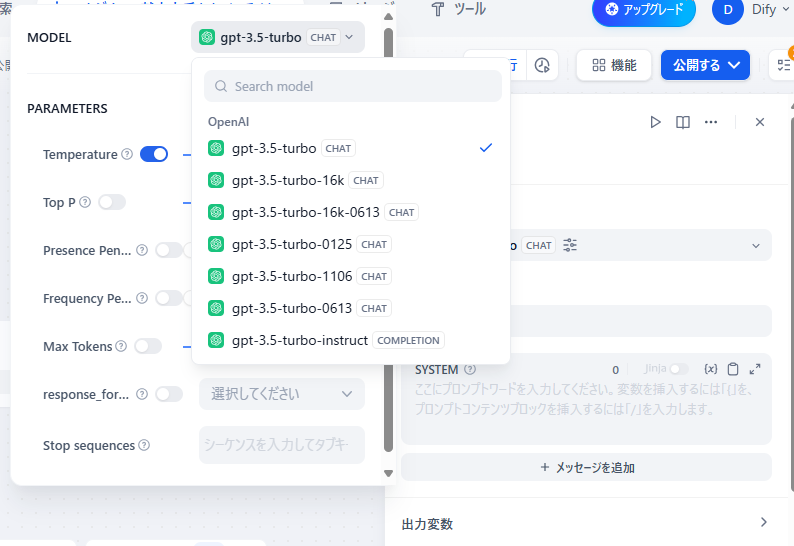Click the D user avatar
Image resolution: width=794 pixels, height=546 pixels.
pos(728,10)
